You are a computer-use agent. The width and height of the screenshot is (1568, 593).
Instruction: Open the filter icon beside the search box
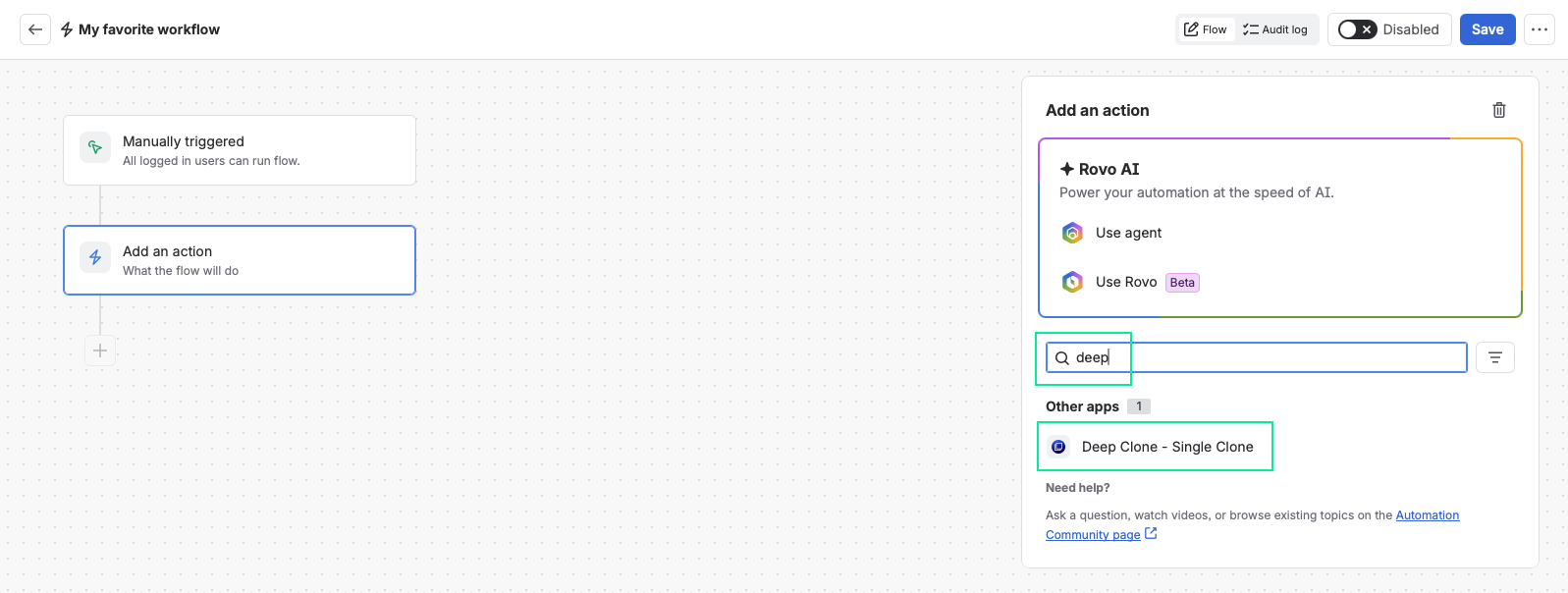tap(1495, 357)
